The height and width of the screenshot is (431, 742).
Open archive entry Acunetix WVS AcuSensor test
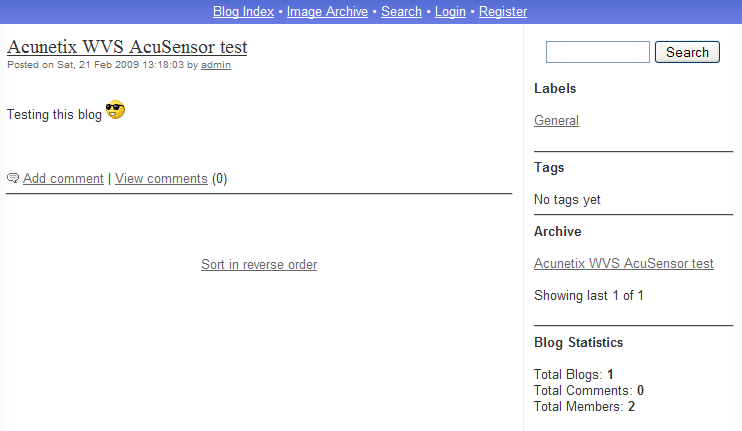tap(624, 264)
